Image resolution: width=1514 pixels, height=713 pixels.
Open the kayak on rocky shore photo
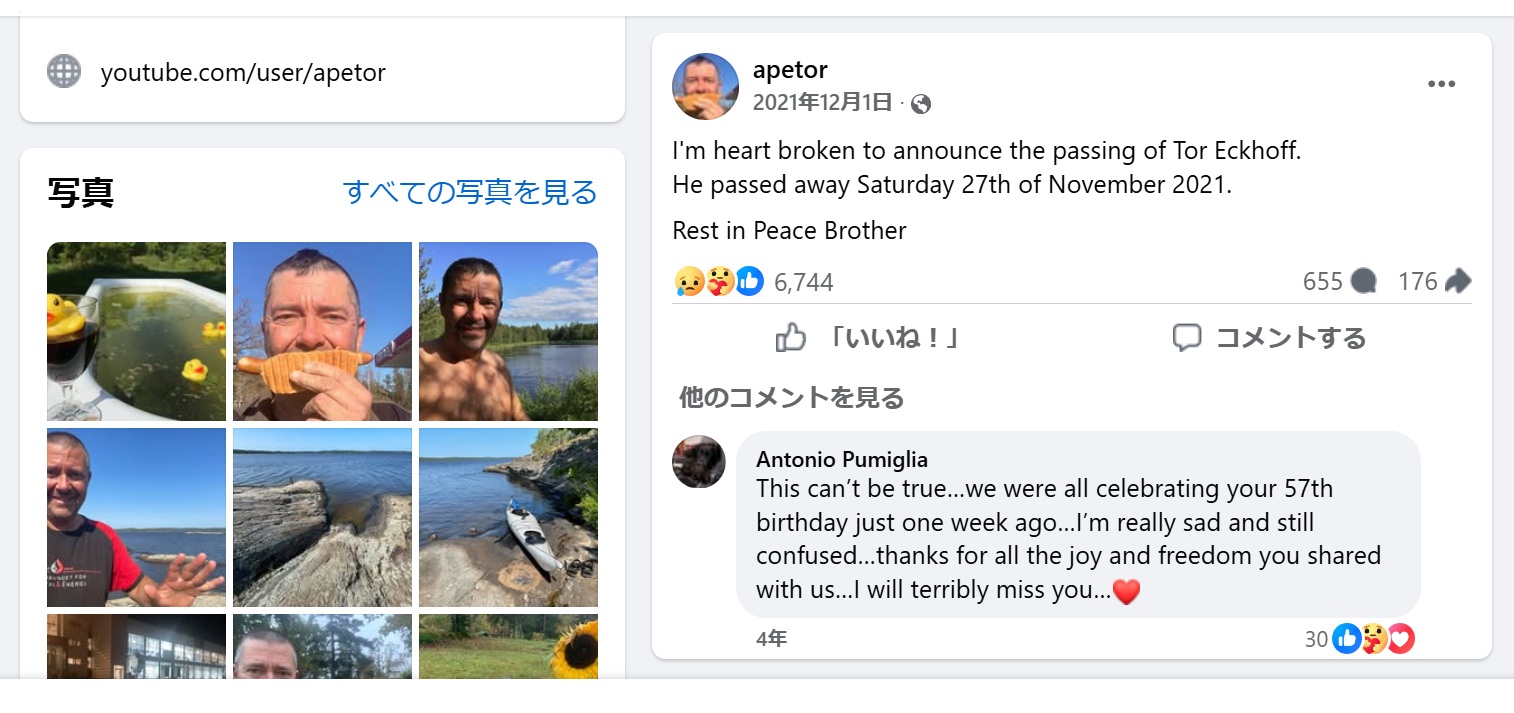(508, 517)
